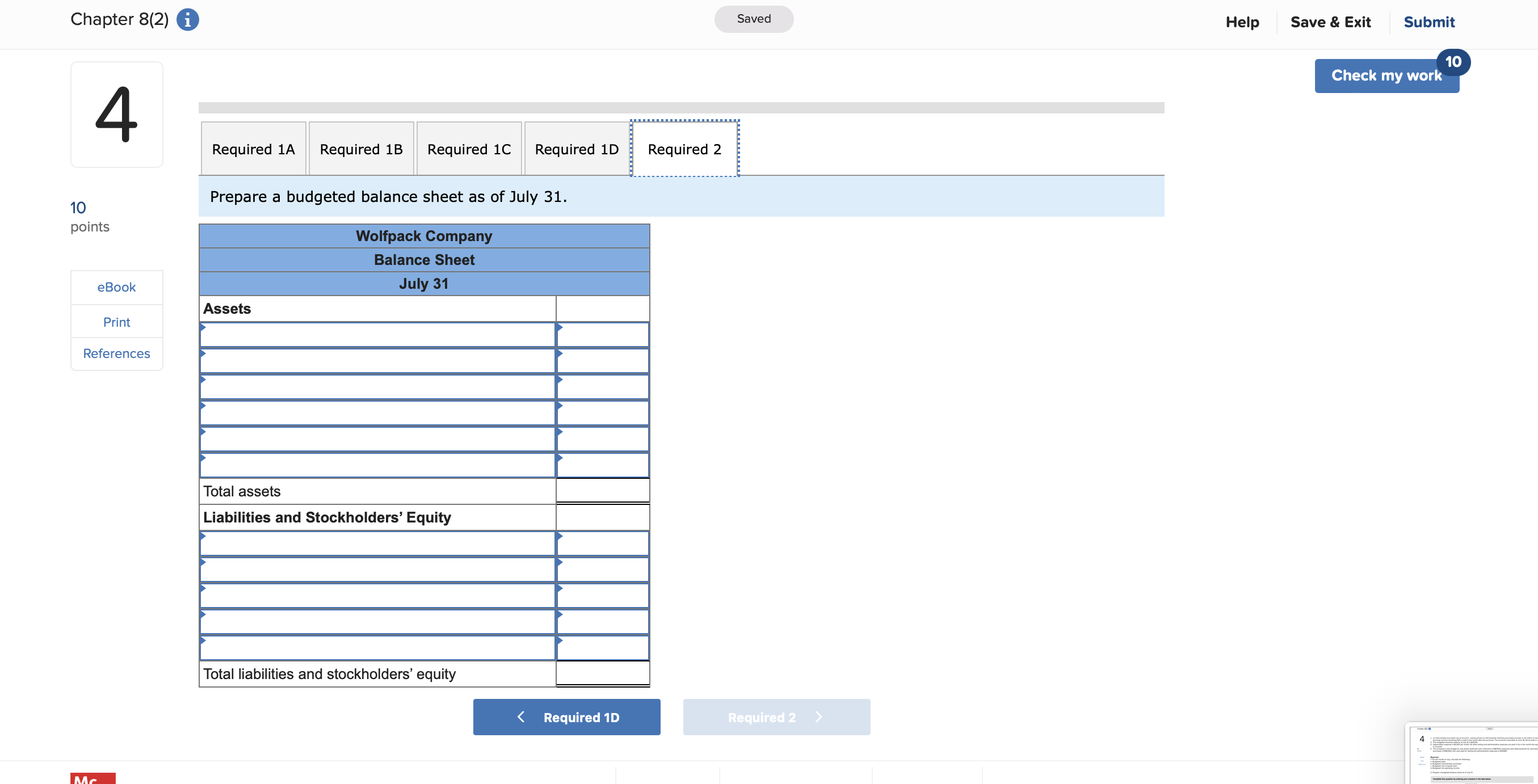Click the Total assets amount field
Image resolution: width=1538 pixels, height=784 pixels.
pos(602,491)
